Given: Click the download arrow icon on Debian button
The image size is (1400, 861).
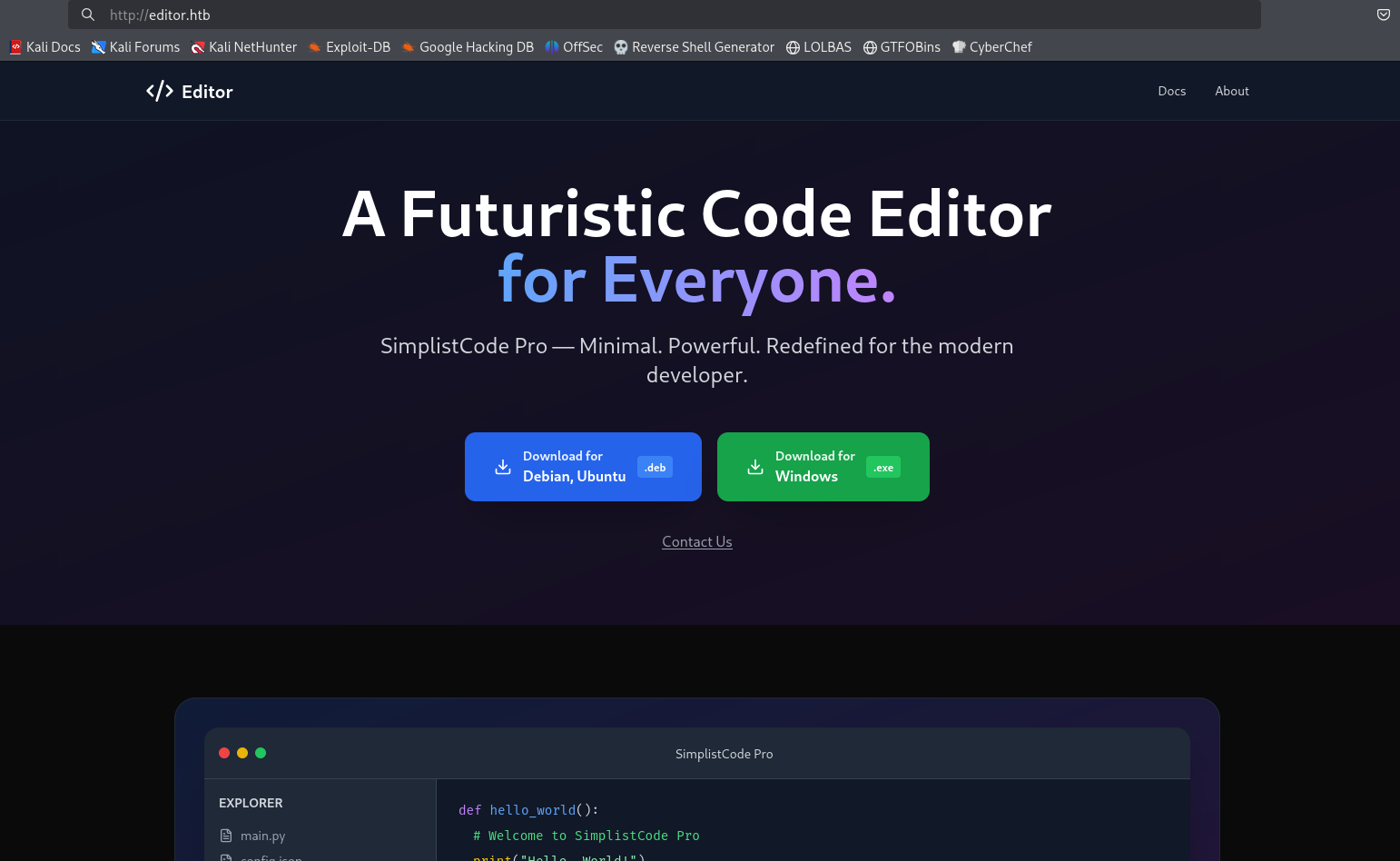Looking at the screenshot, I should (503, 467).
